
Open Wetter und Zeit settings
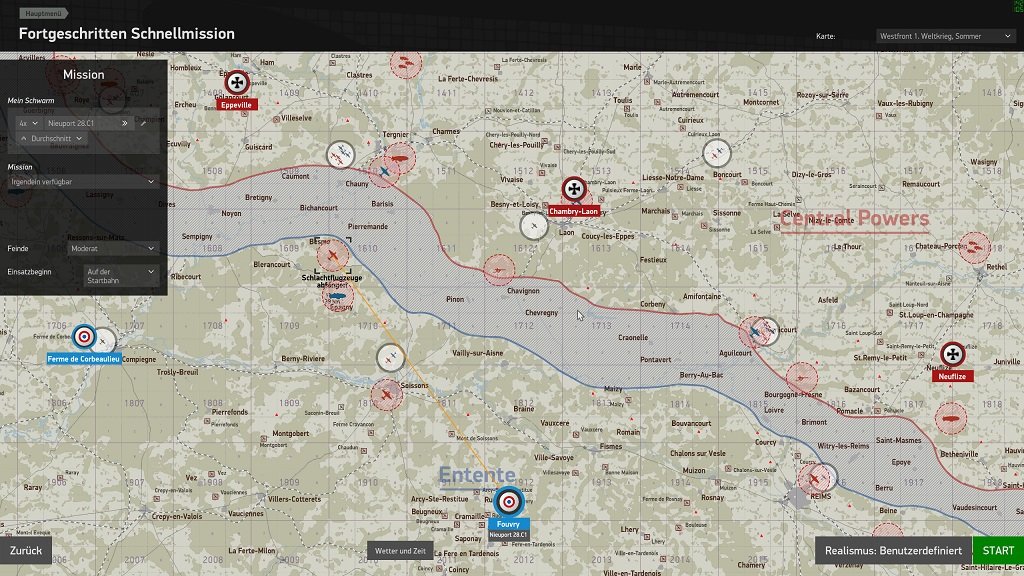(400, 551)
